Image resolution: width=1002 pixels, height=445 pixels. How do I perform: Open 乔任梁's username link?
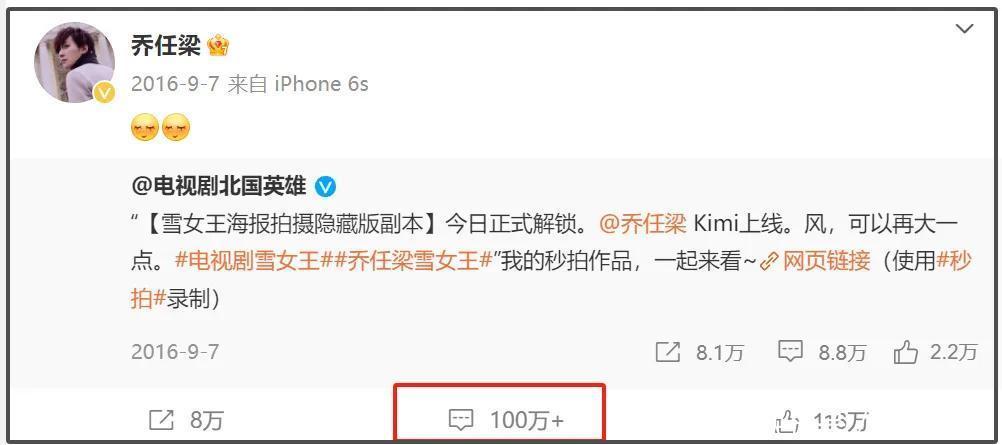[166, 45]
